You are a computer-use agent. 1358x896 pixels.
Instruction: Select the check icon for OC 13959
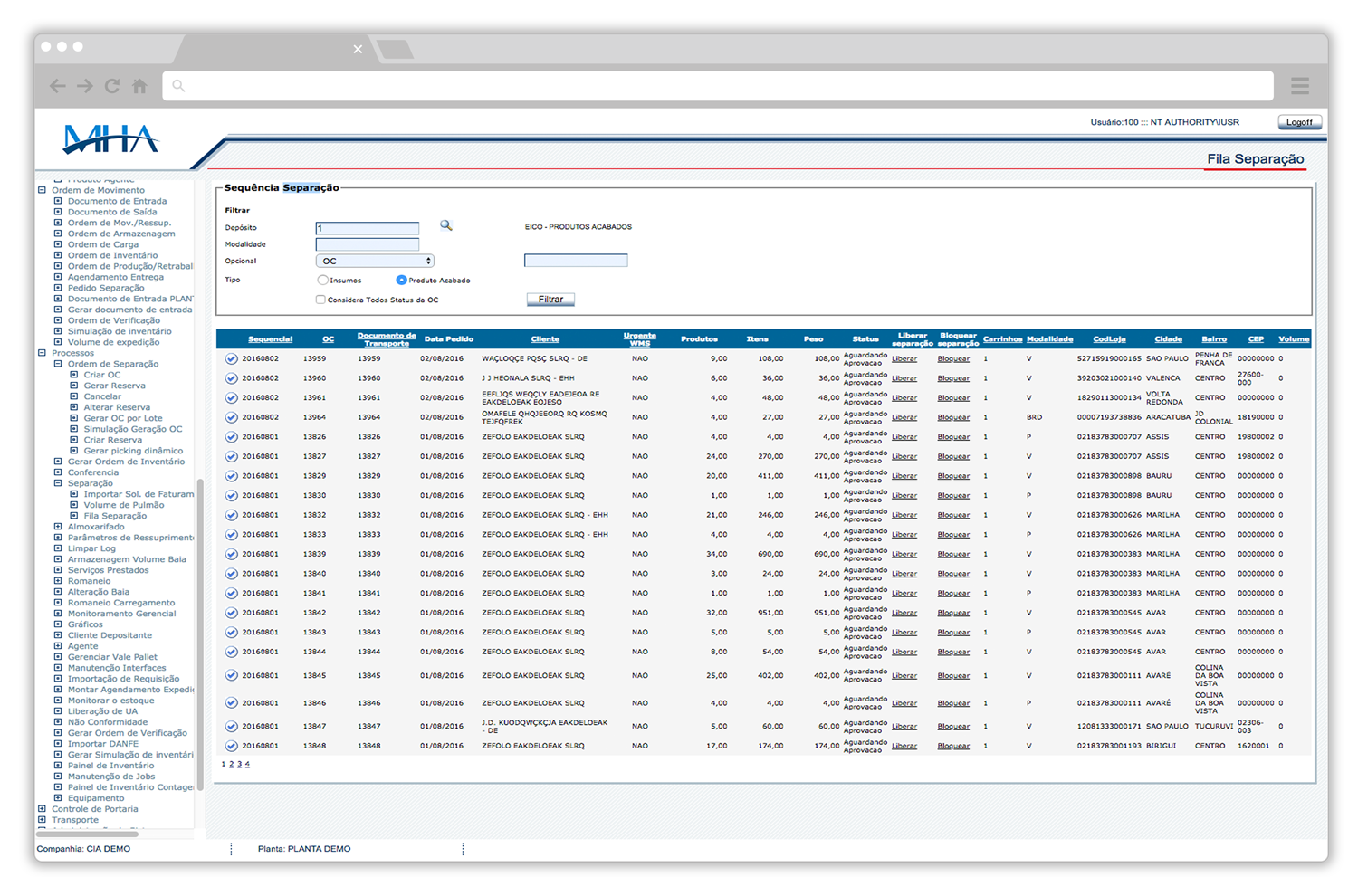click(x=232, y=359)
